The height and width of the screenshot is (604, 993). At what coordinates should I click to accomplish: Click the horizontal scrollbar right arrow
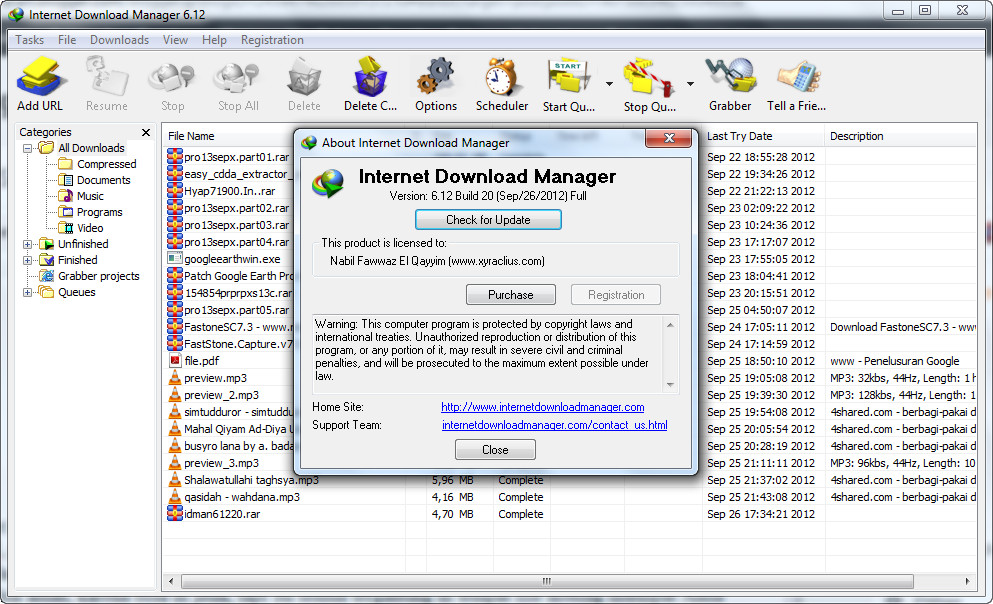pyautogui.click(x=967, y=581)
